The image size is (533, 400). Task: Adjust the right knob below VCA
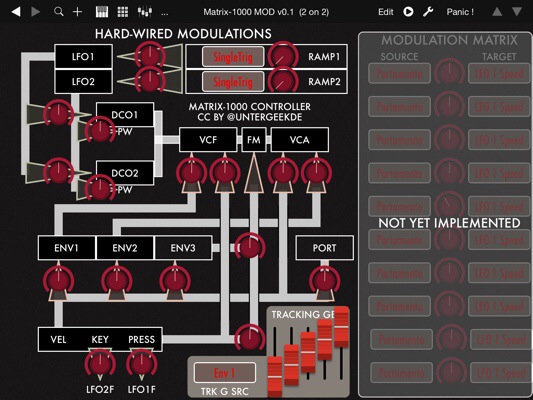(316, 172)
